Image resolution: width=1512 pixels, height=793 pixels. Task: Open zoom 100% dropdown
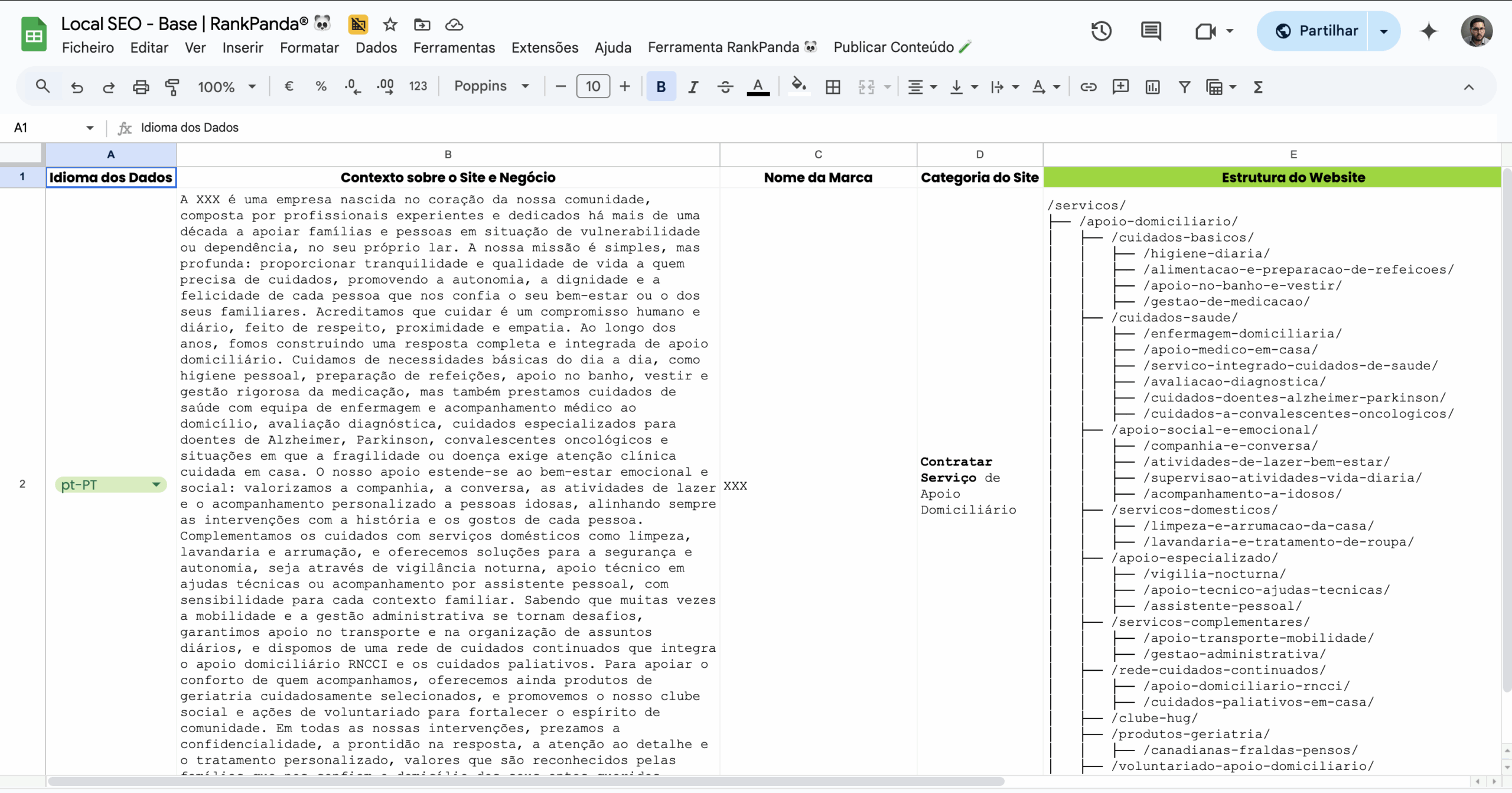point(227,87)
